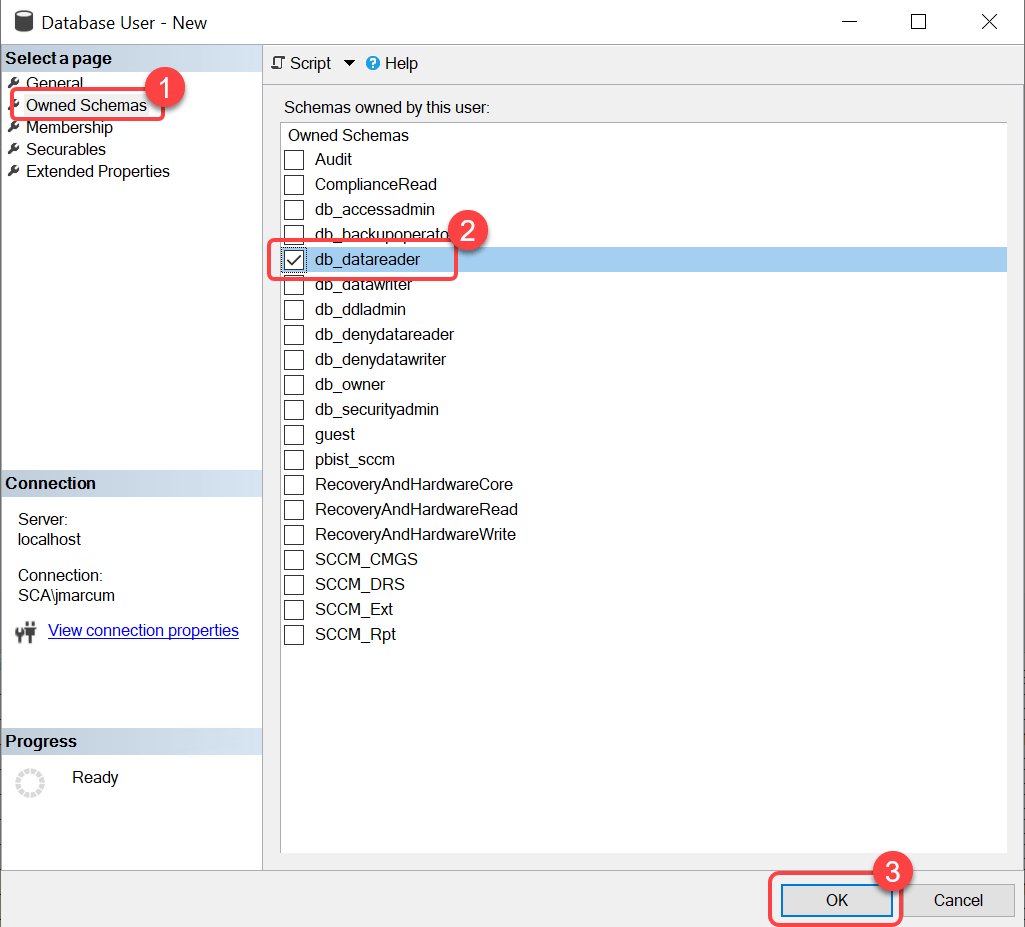Click the Owned Schemas column header
Image resolution: width=1025 pixels, height=927 pixels.
coord(348,135)
